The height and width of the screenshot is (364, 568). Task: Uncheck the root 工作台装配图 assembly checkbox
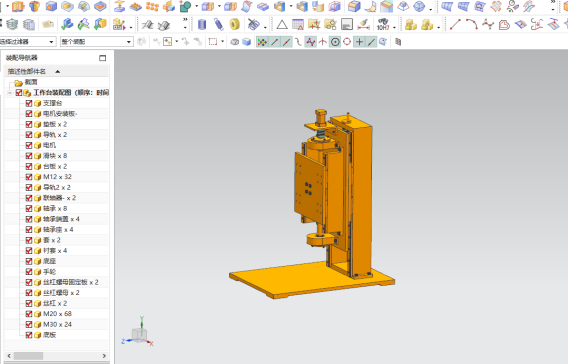click(x=19, y=93)
